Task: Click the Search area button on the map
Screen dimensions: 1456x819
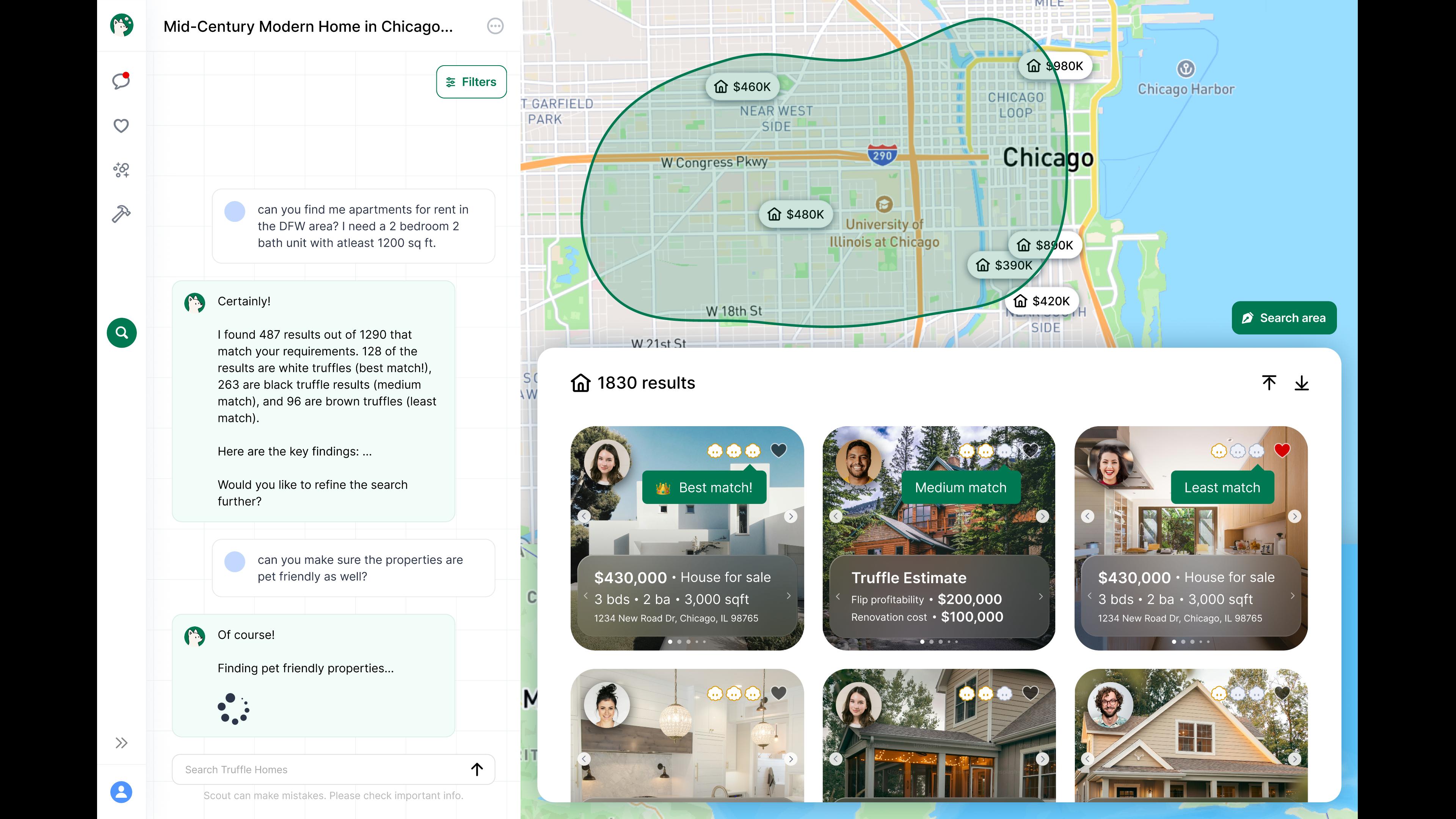Action: coord(1283,318)
